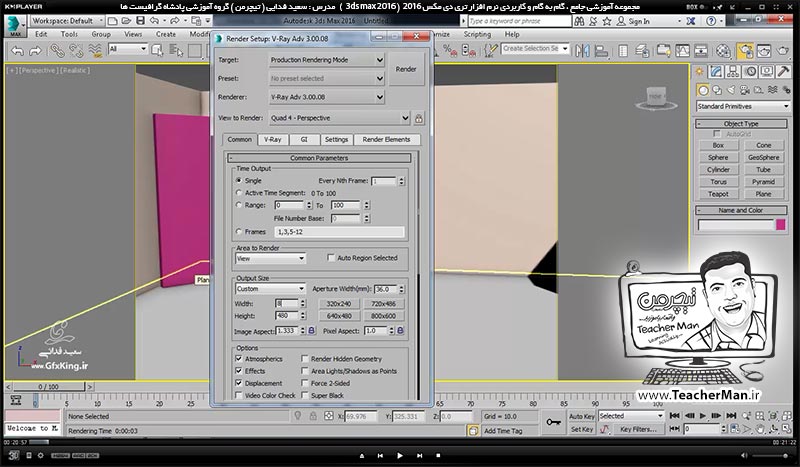Open the Utilities hammer panel icon

(x=783, y=71)
